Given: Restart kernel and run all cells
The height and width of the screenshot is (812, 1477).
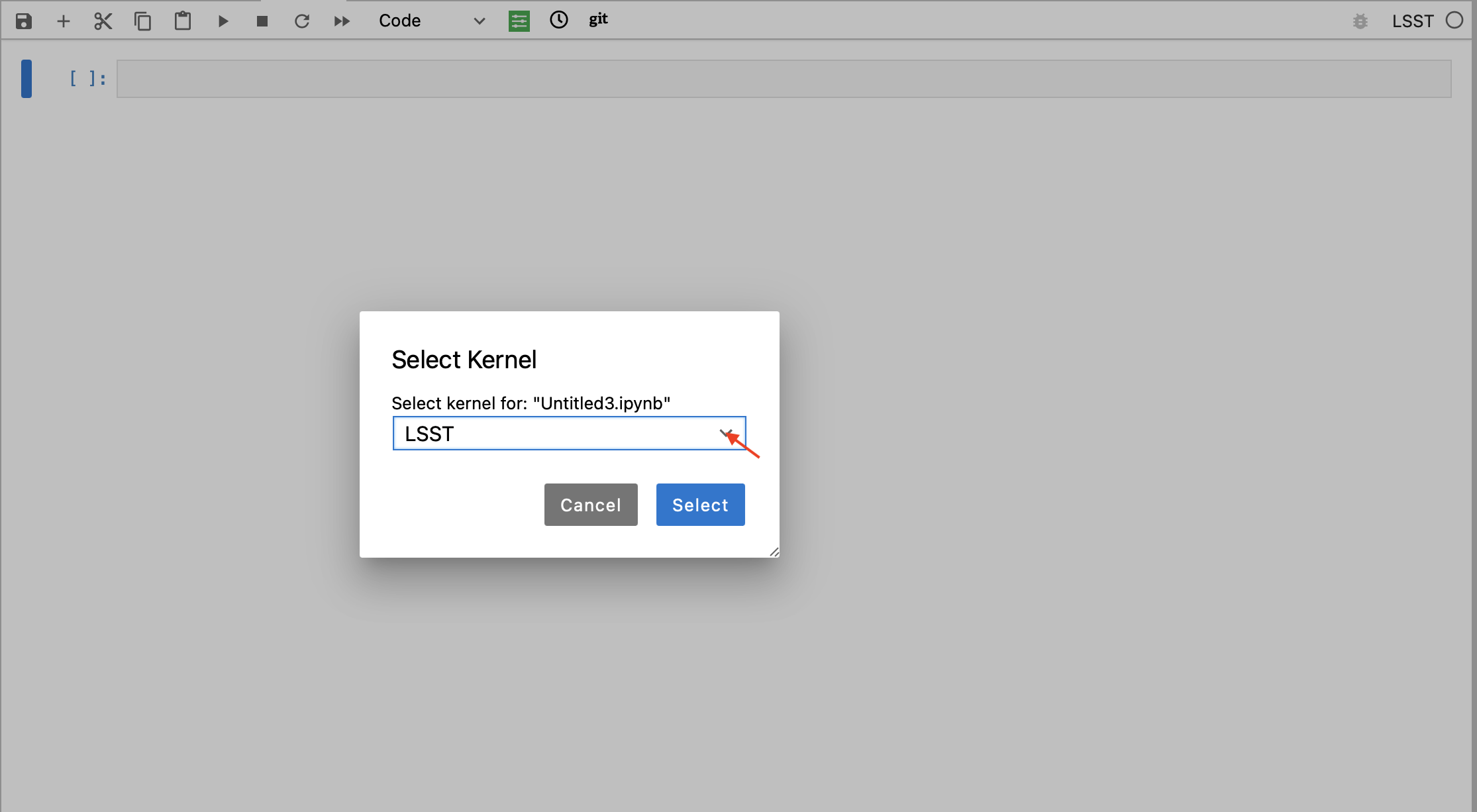Looking at the screenshot, I should pyautogui.click(x=342, y=21).
